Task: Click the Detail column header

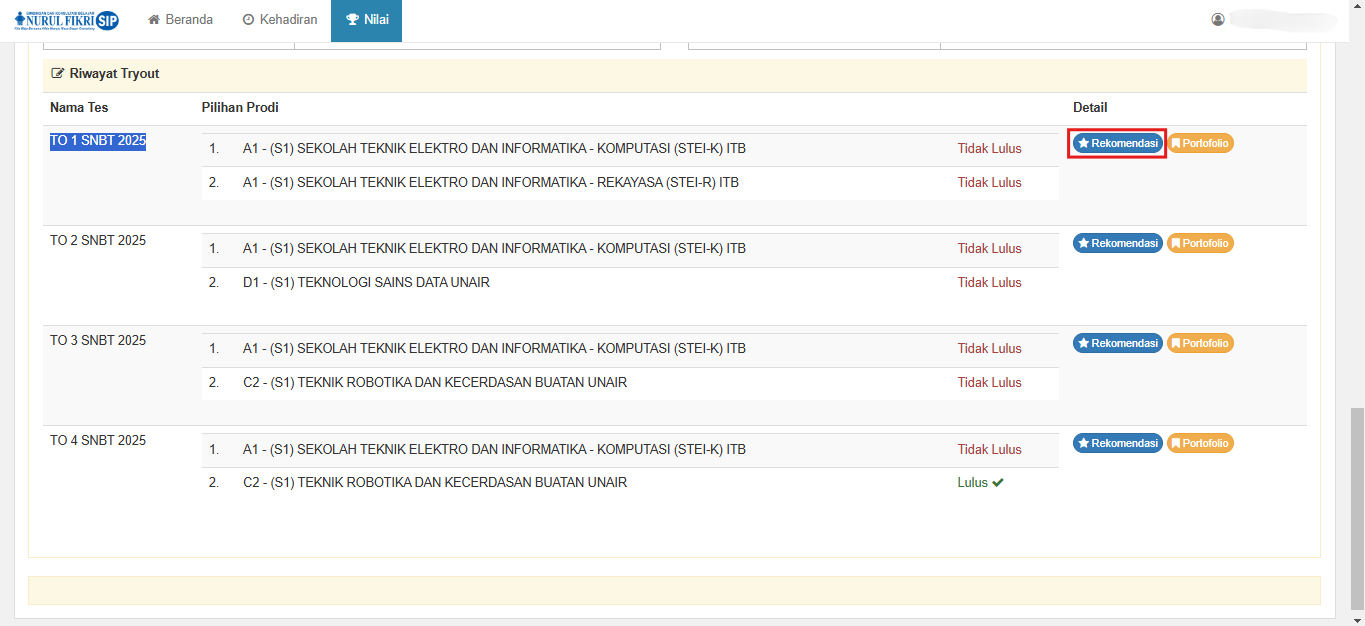Action: [x=1090, y=108]
